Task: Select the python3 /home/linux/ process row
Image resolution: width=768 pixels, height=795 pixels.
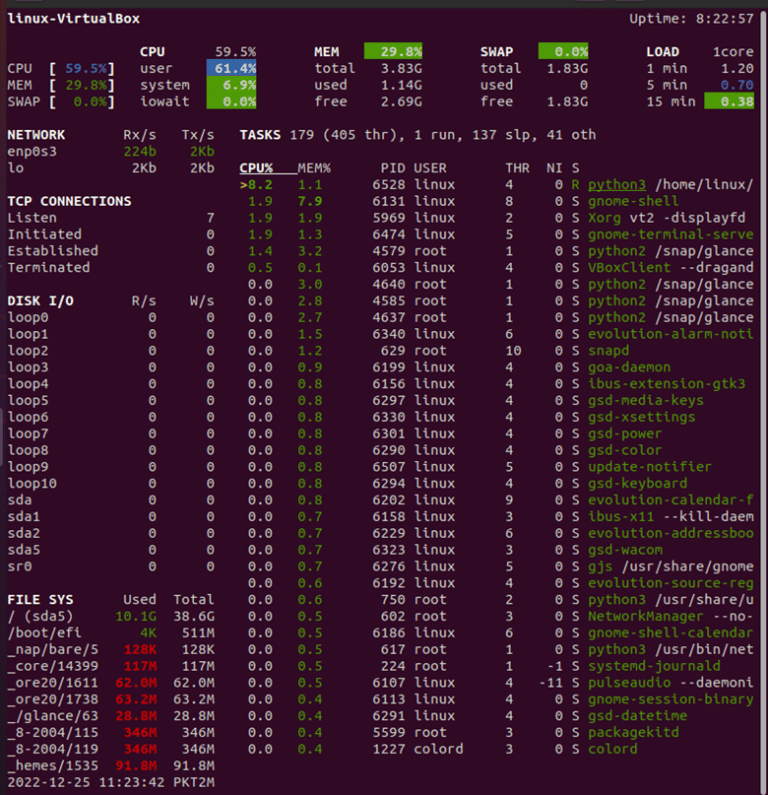Action: [x=496, y=185]
